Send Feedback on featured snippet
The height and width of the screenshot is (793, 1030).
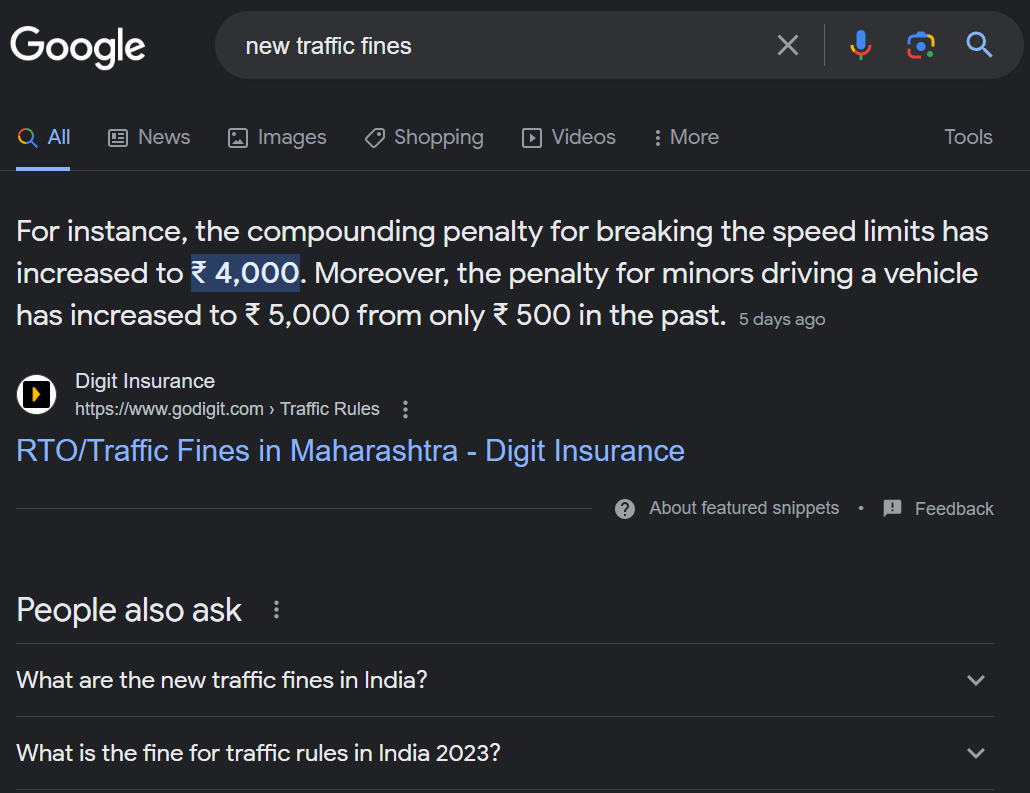(x=938, y=509)
